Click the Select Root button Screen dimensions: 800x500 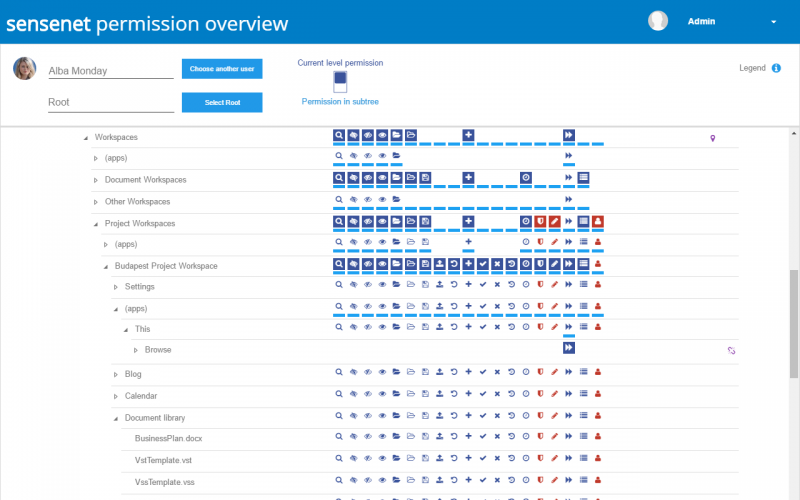222,103
